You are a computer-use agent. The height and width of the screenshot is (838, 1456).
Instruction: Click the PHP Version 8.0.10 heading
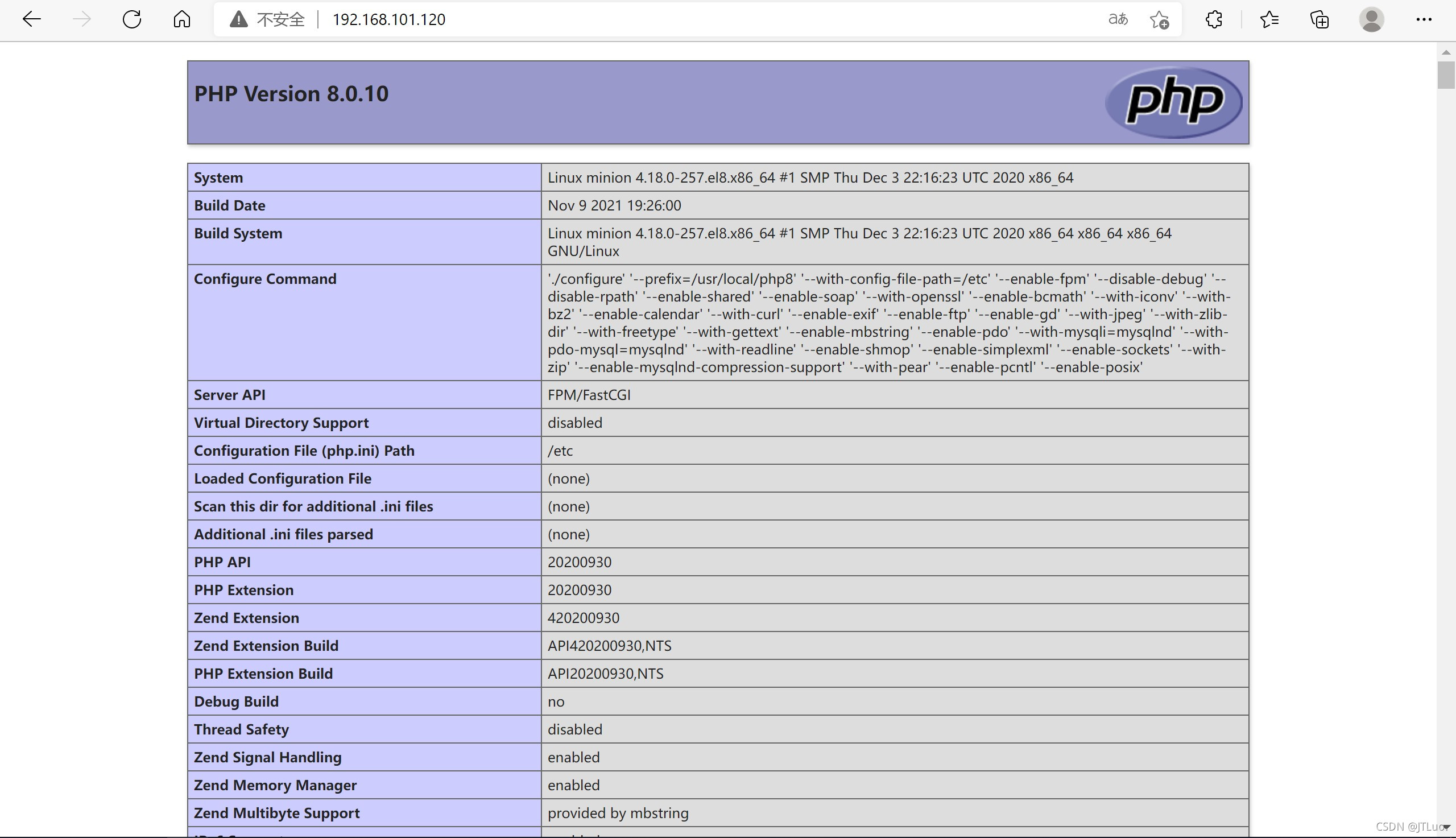291,94
